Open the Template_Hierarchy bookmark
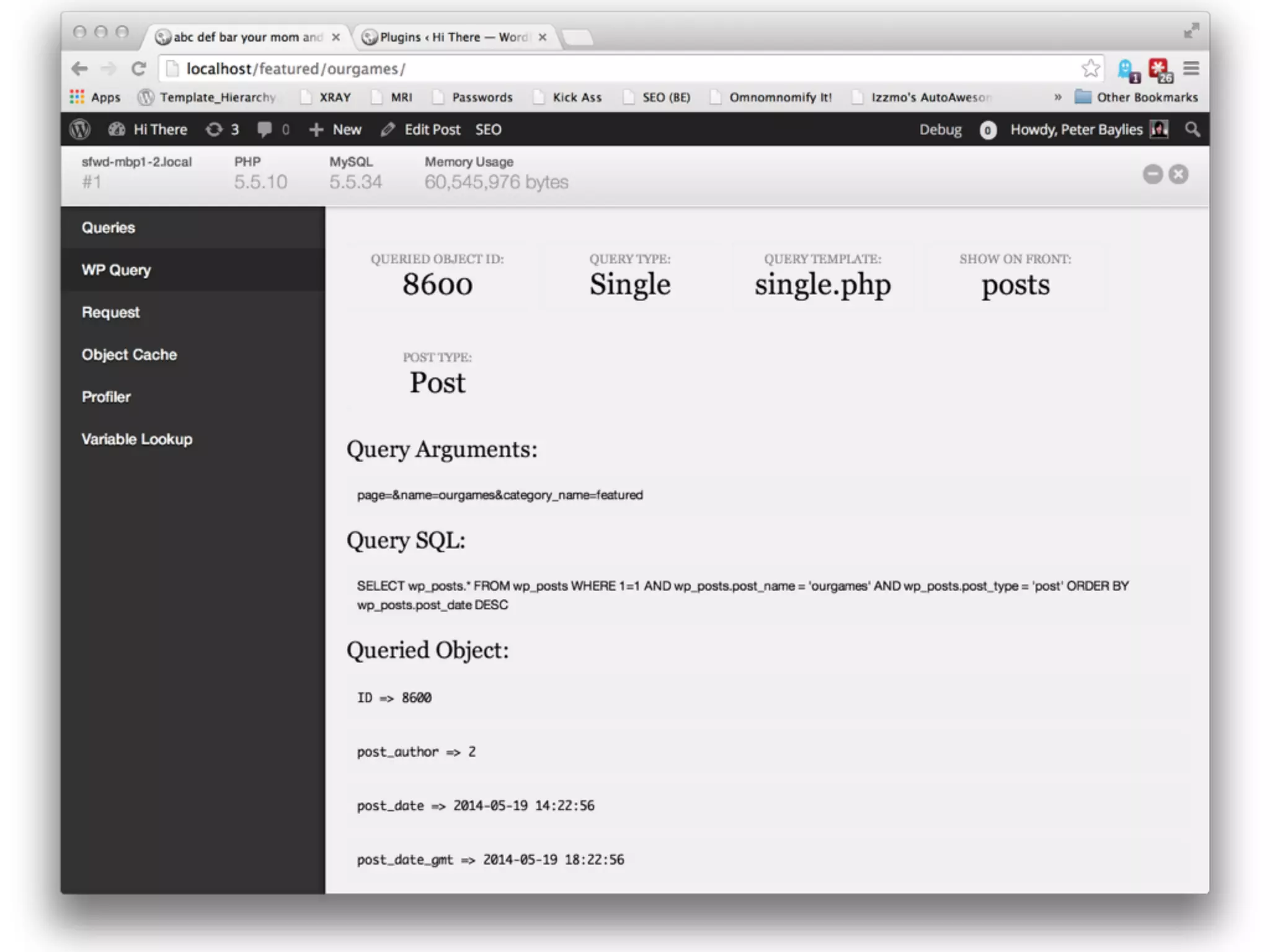This screenshot has height=952, width=1270. pyautogui.click(x=207, y=97)
